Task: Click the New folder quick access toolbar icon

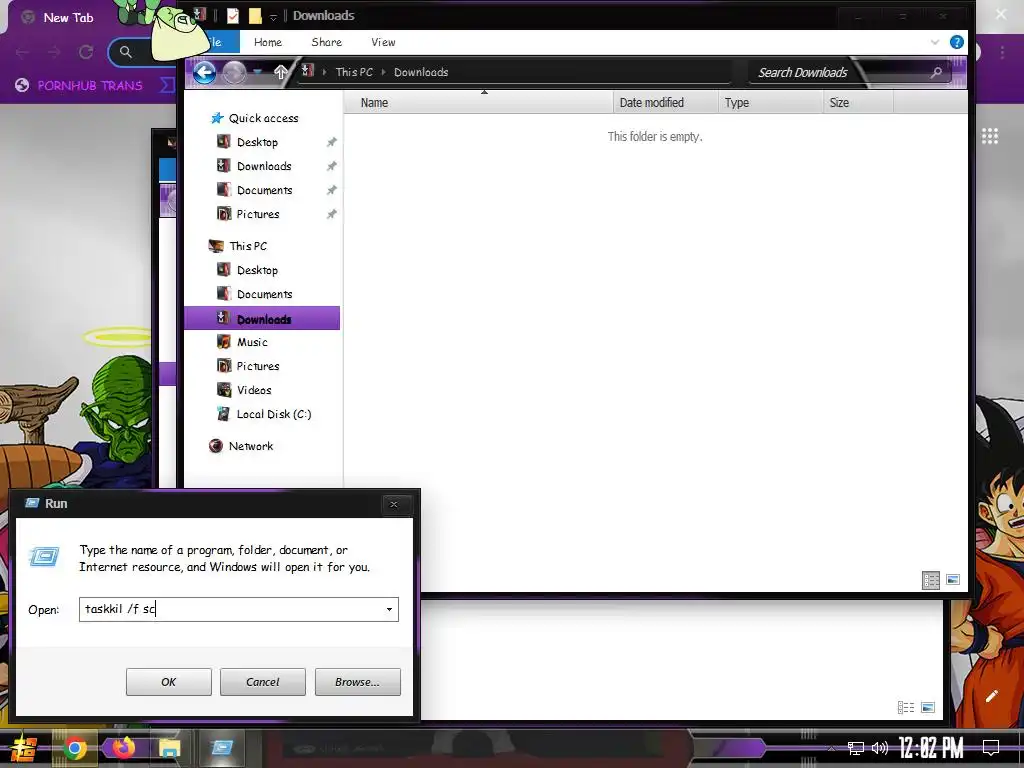Action: [255, 16]
